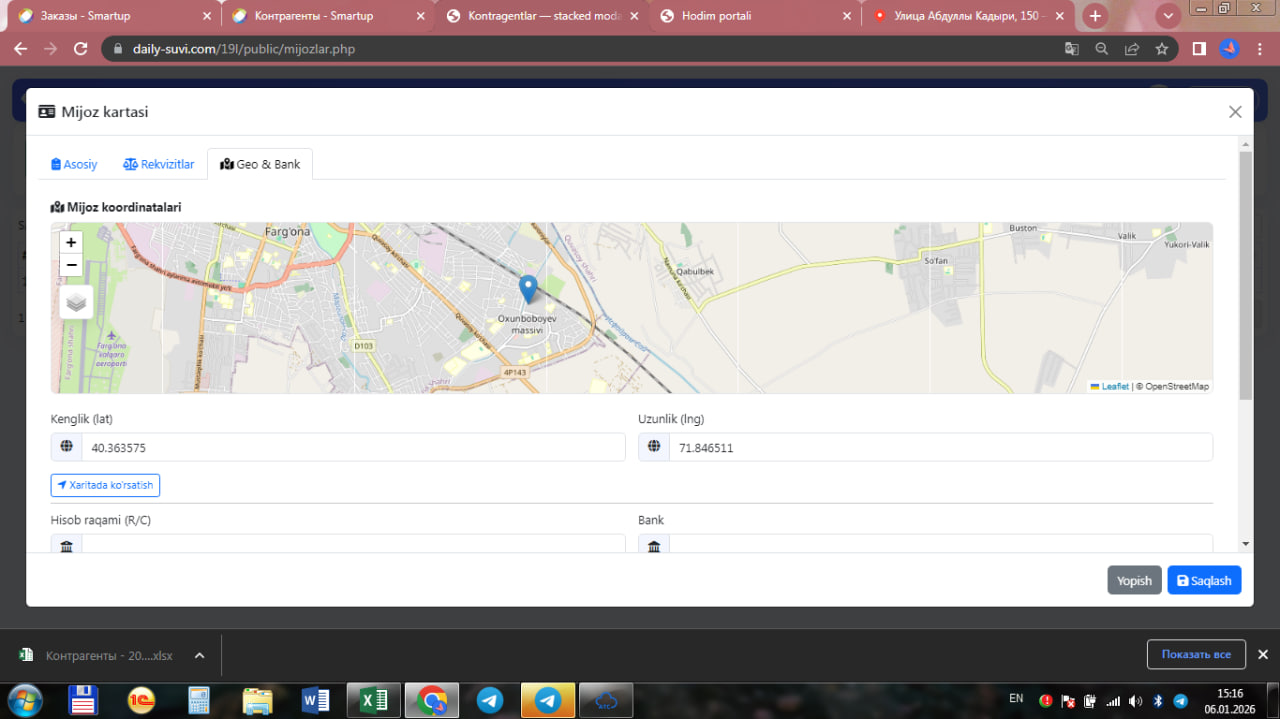Click the Uzunlik longitude input field
The height and width of the screenshot is (719, 1280).
tap(939, 448)
